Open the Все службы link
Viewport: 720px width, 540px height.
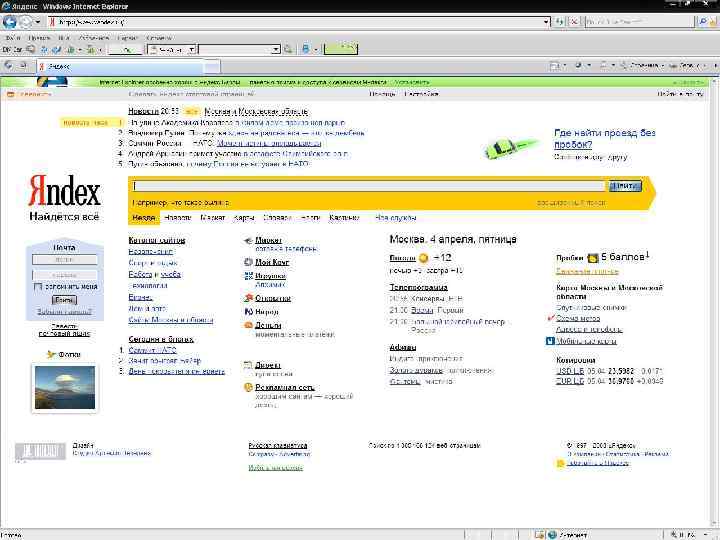[395, 218]
